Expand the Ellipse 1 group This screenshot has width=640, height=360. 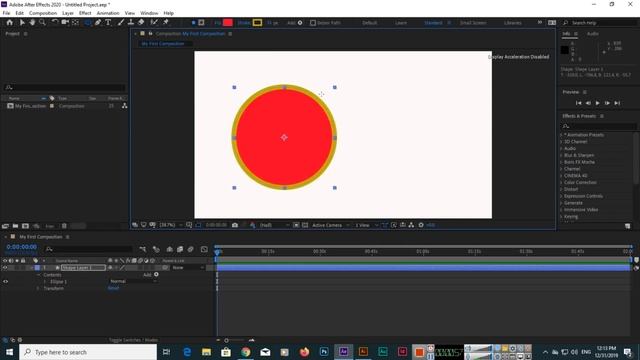coord(45,282)
